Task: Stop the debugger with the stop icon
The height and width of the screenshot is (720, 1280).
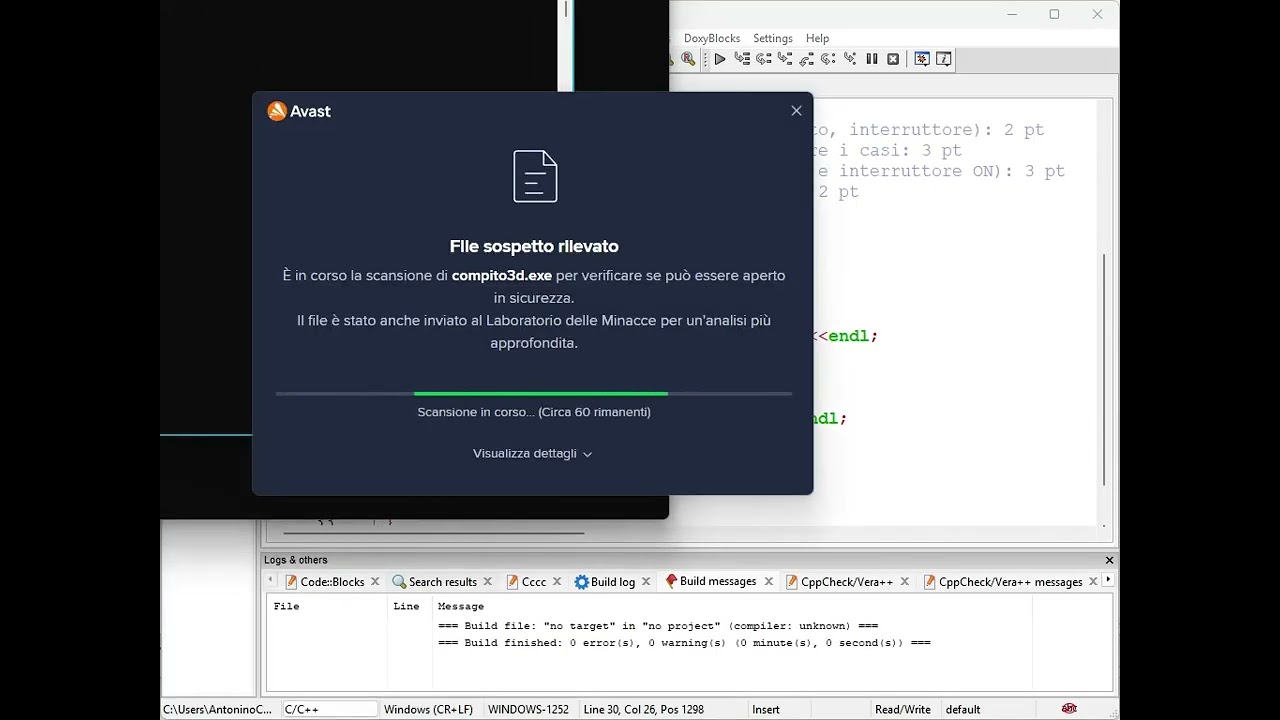Action: pyautogui.click(x=893, y=59)
